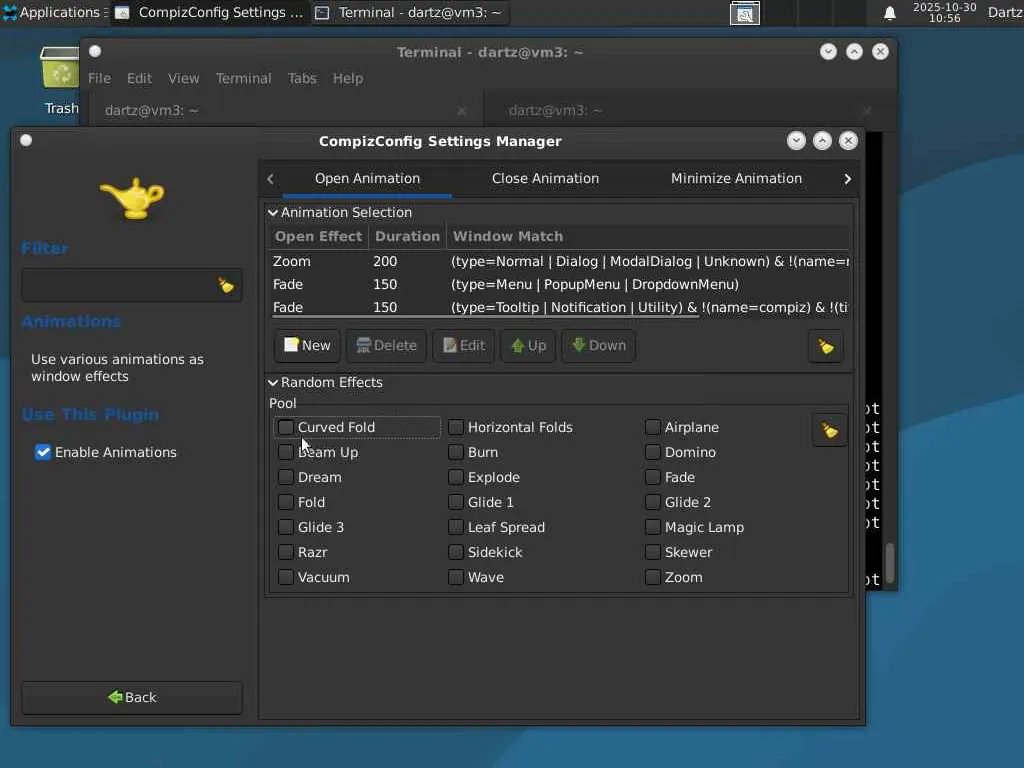
Task: Tick the Explode checkbox
Action: [x=456, y=477]
